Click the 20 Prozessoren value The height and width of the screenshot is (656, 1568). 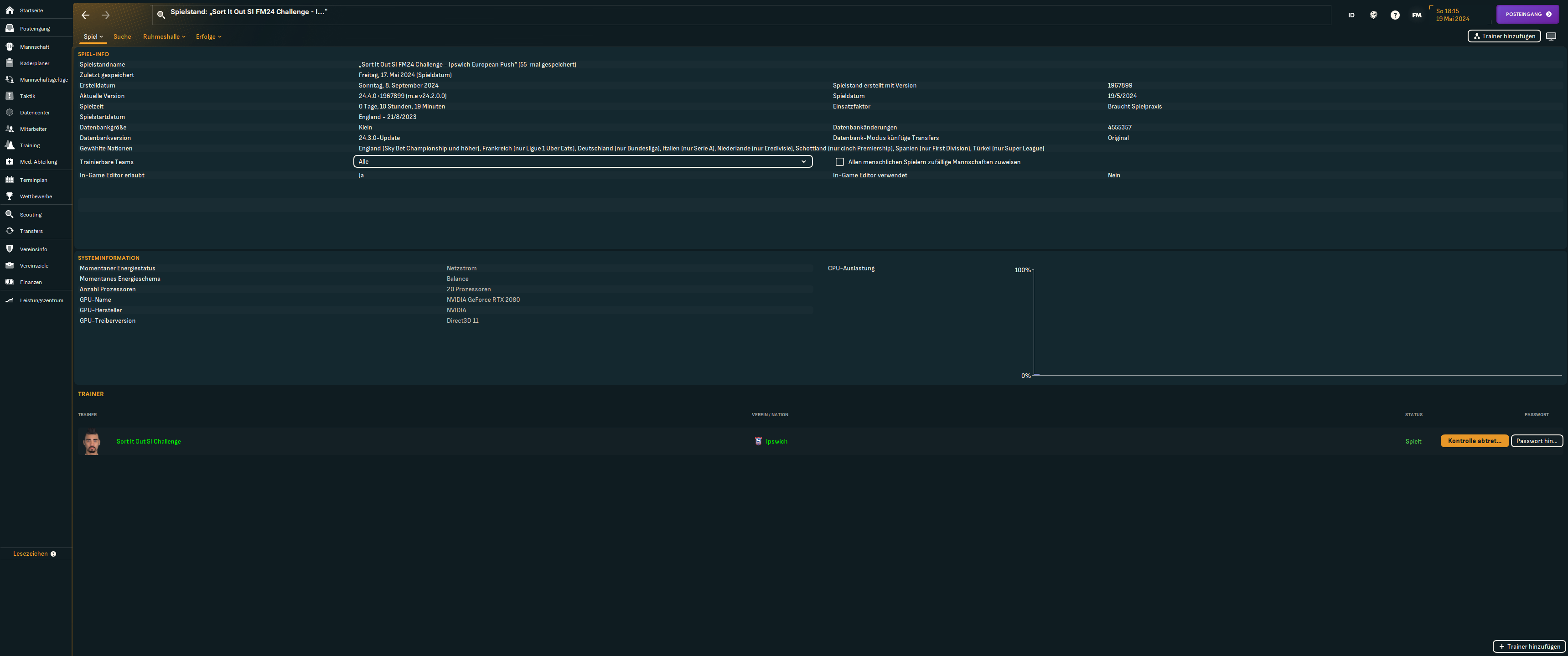click(468, 289)
